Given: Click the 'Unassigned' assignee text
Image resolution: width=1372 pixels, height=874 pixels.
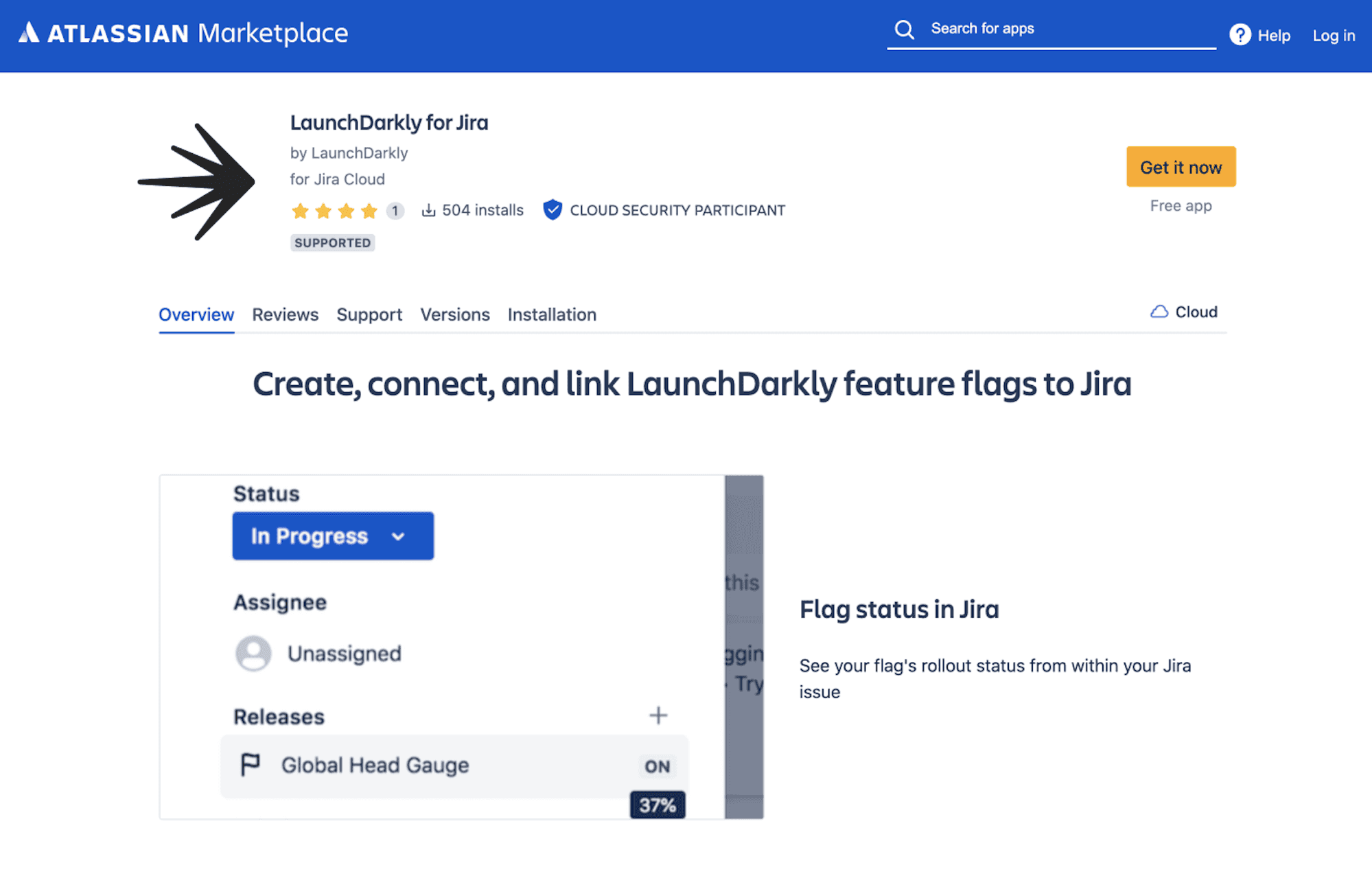Looking at the screenshot, I should (x=345, y=654).
